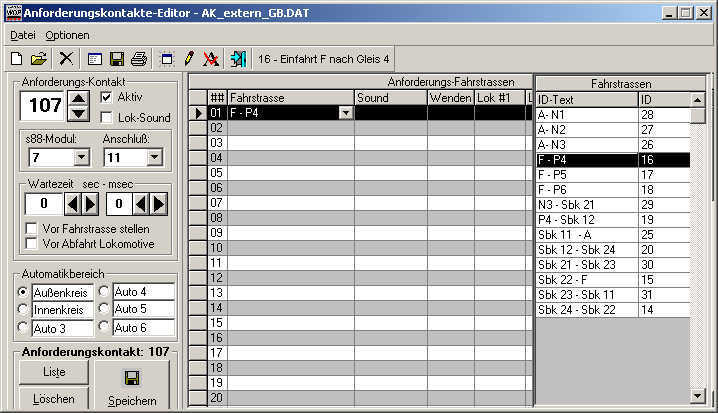This screenshot has height=413, width=718.
Task: Select the Auto 6 radio button
Action: [x=104, y=327]
